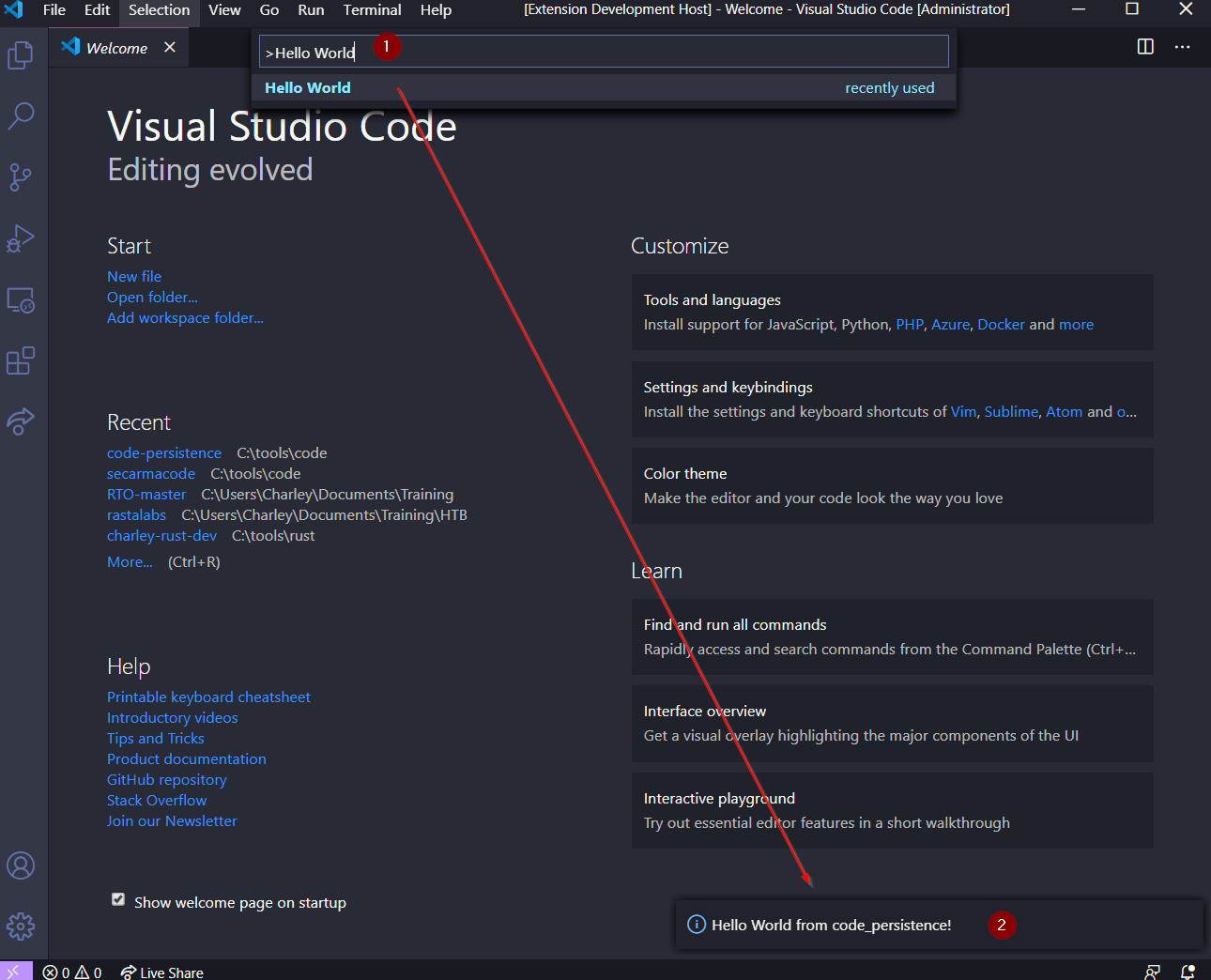
Task: Open the Selection menu
Action: click(159, 10)
